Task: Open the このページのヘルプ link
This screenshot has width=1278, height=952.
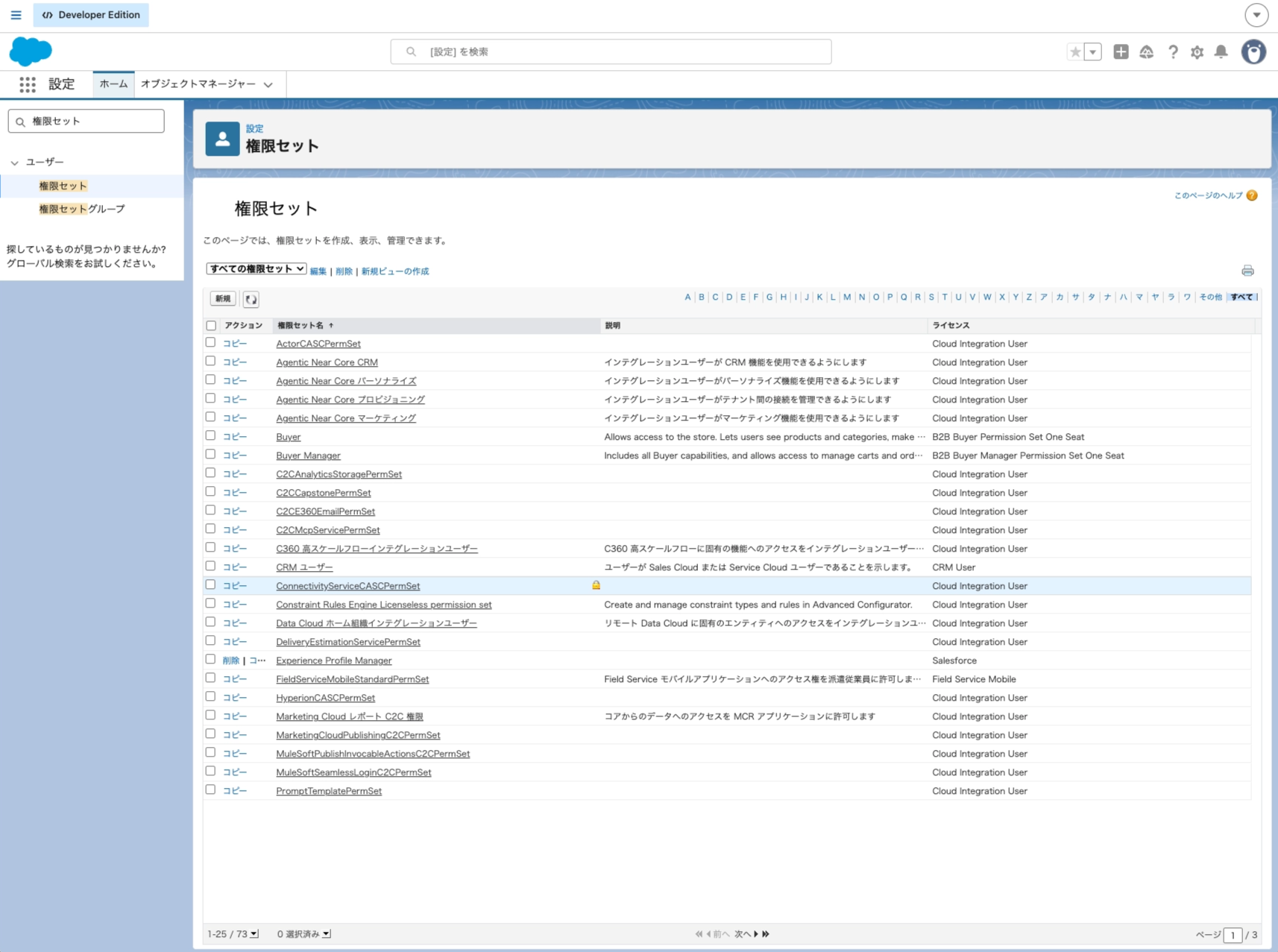Action: tap(1209, 195)
